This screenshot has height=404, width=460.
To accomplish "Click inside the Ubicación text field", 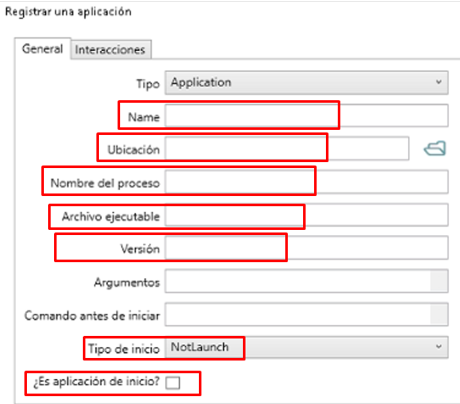I will 287,148.
